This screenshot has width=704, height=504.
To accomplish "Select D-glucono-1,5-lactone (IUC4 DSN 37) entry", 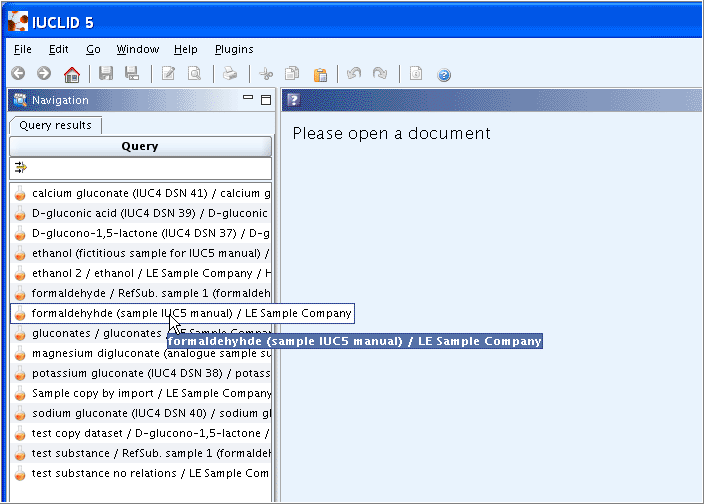I will [x=141, y=233].
